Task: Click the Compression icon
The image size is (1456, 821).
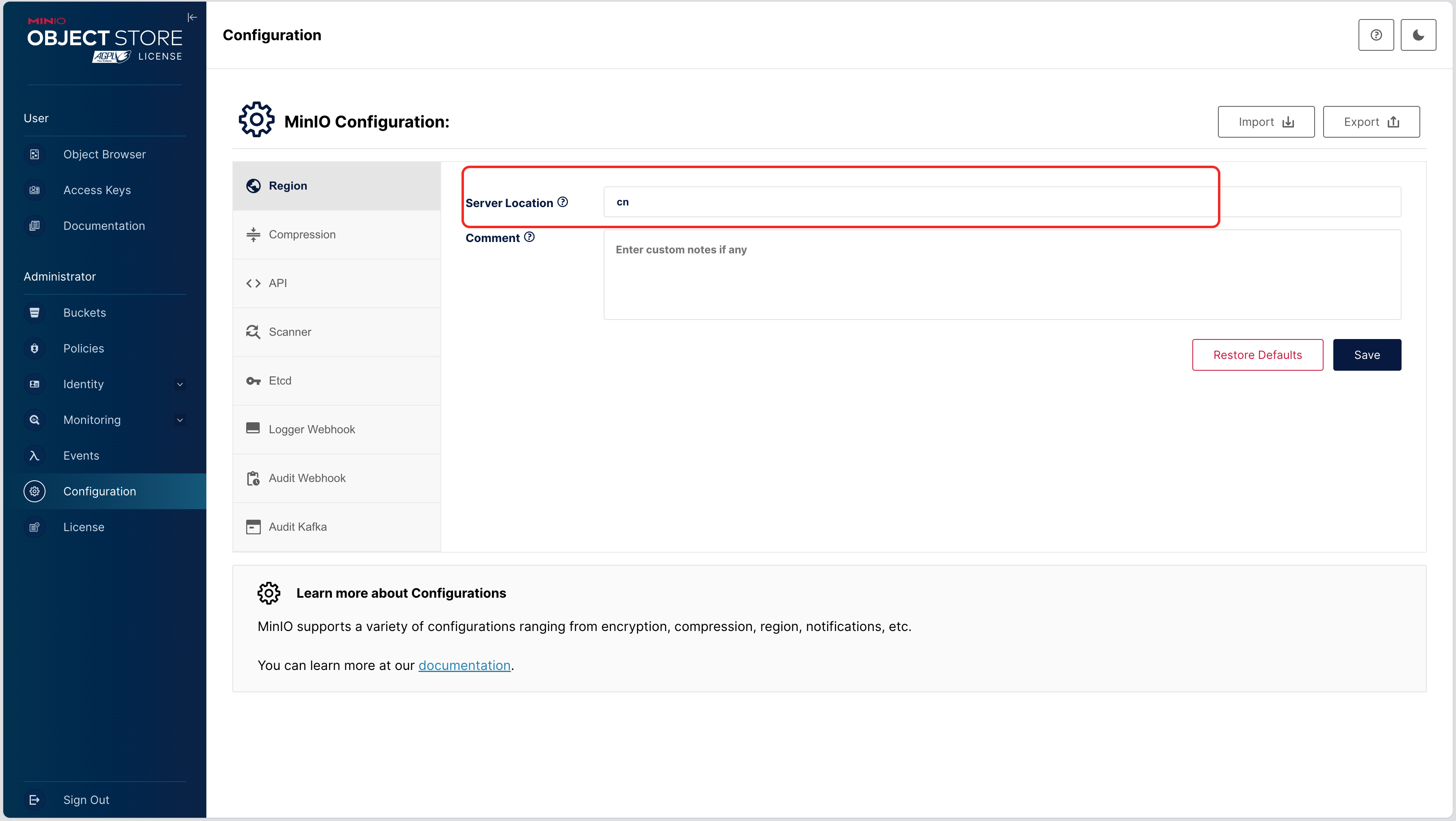Action: (x=253, y=235)
